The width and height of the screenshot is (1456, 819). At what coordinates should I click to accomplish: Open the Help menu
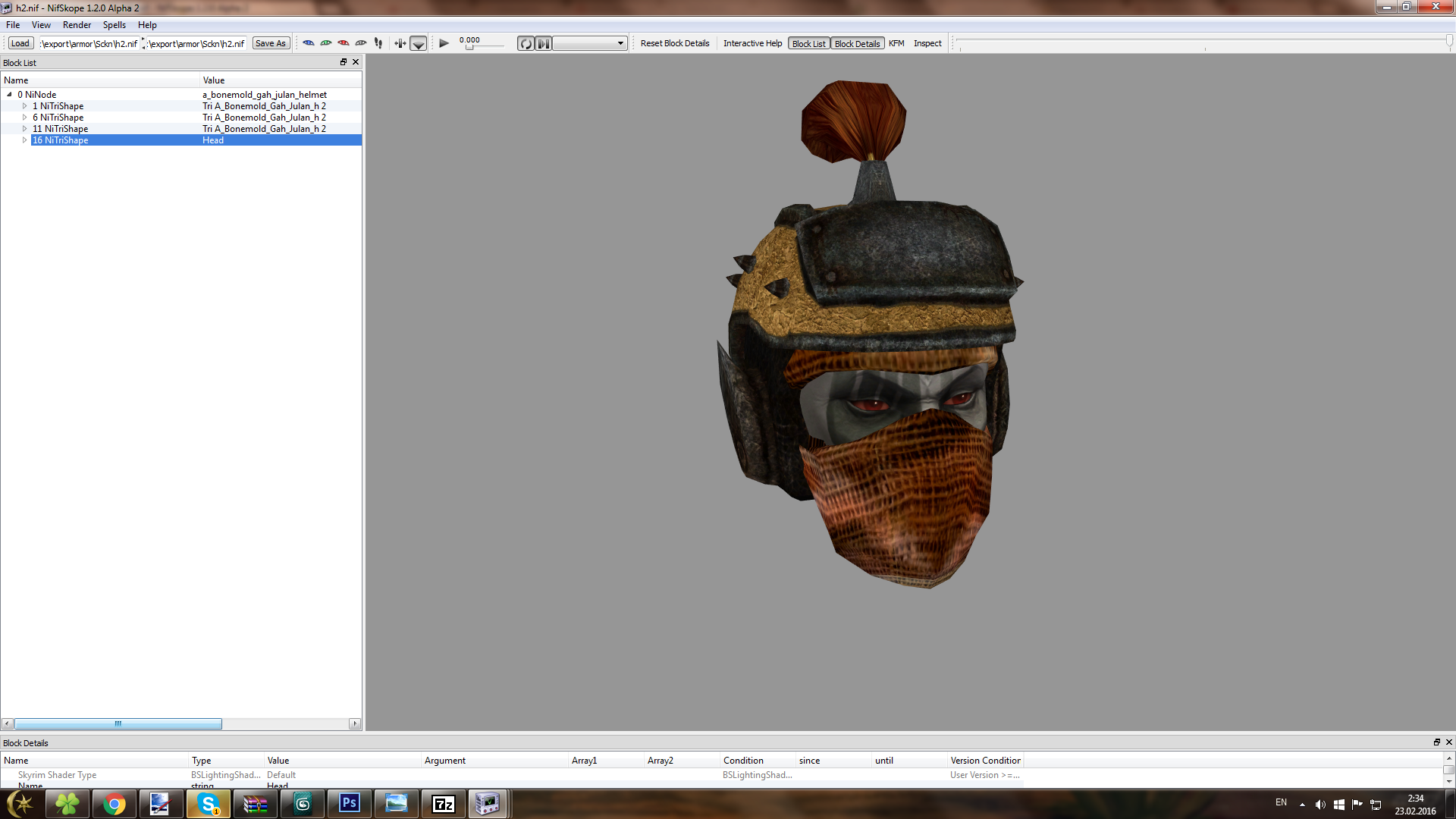tap(147, 25)
